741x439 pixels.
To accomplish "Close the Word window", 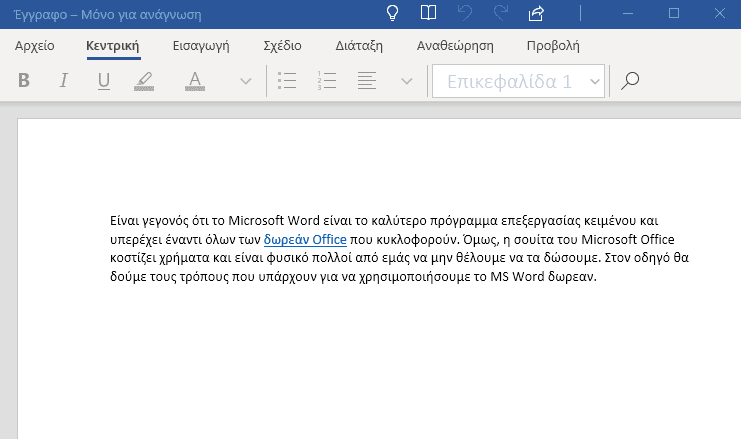I will point(720,13).
